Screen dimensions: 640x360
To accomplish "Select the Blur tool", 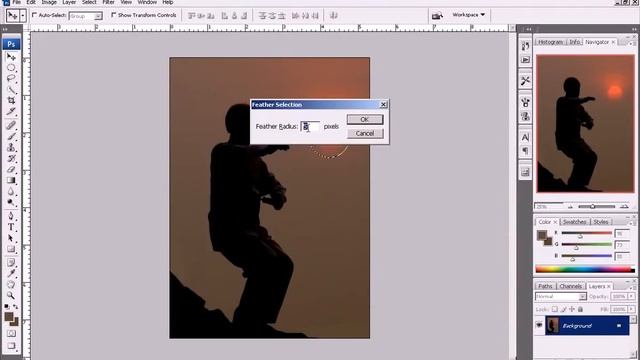I will (x=11, y=191).
